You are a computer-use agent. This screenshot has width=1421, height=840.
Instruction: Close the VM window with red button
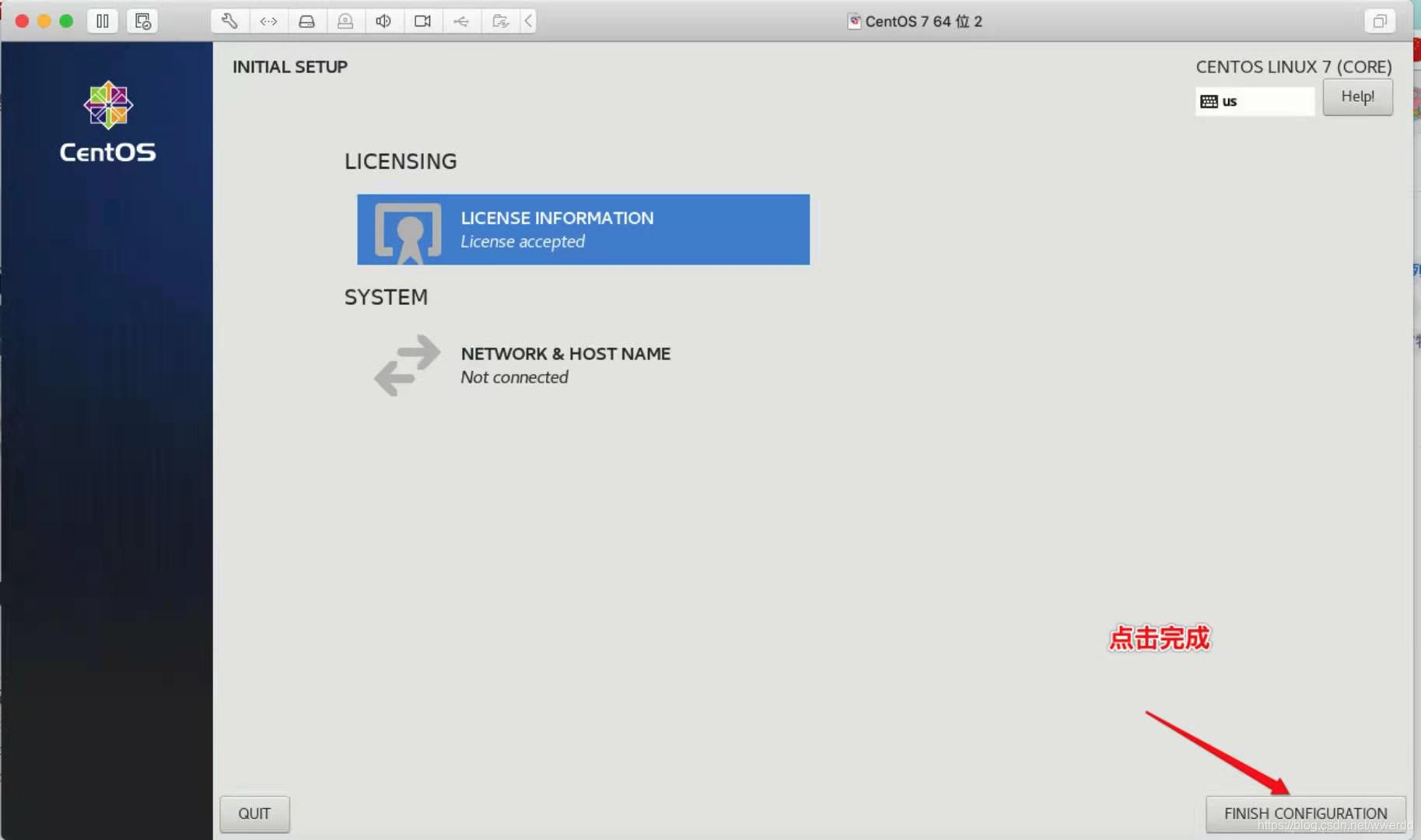coord(22,21)
